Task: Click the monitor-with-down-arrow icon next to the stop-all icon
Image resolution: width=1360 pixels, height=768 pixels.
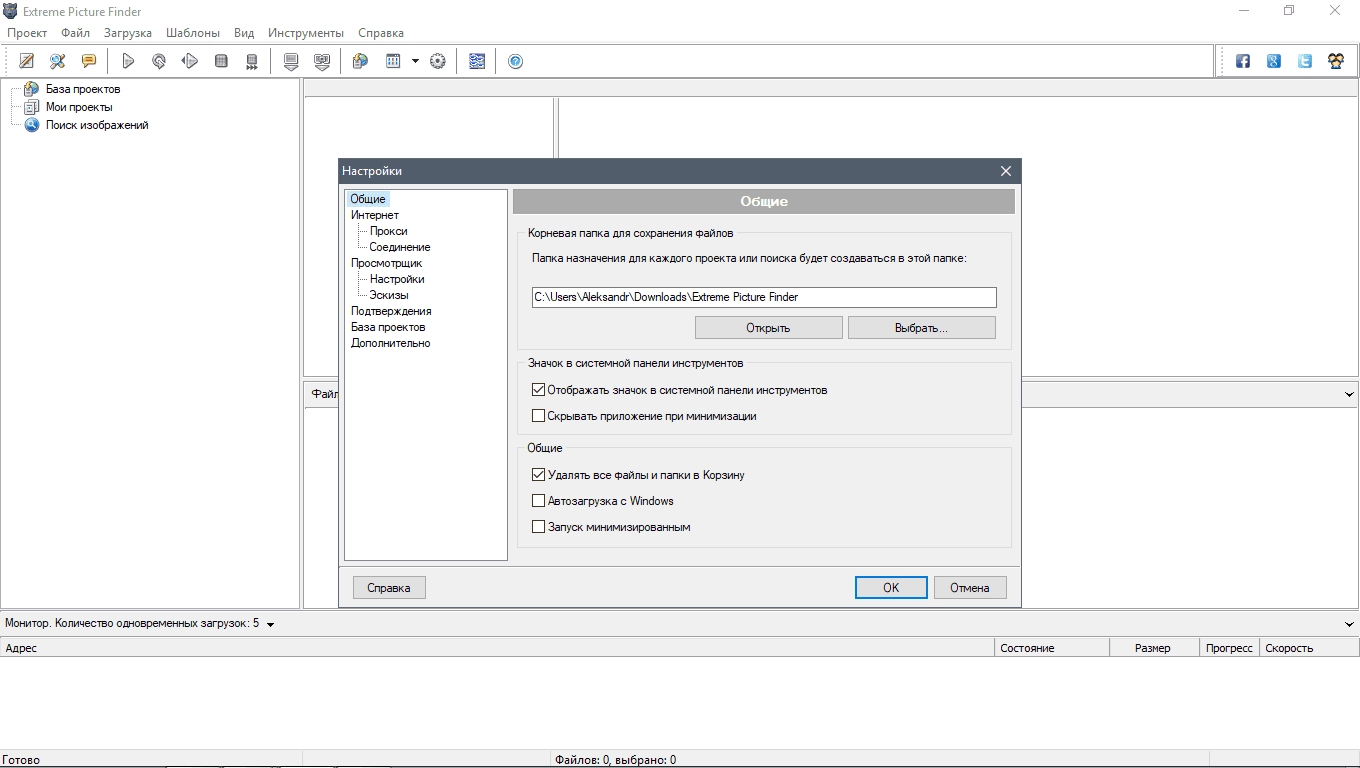Action: [291, 61]
